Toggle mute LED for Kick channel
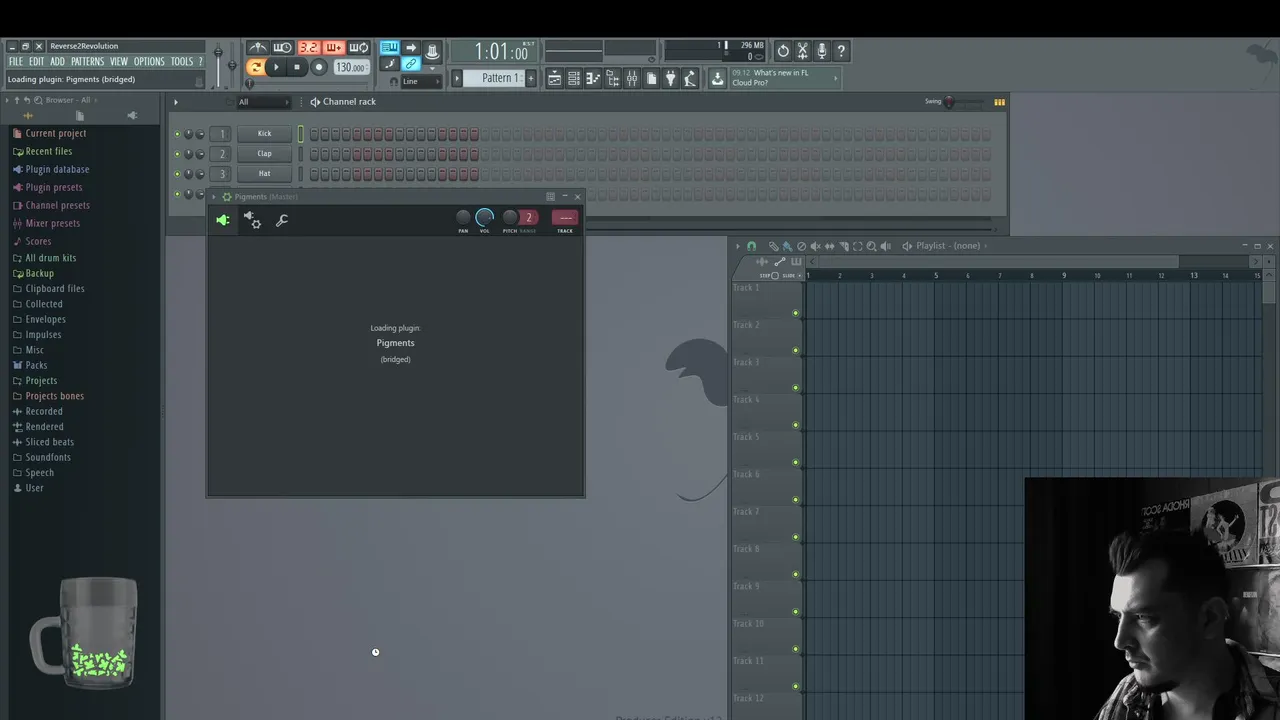 pos(177,134)
